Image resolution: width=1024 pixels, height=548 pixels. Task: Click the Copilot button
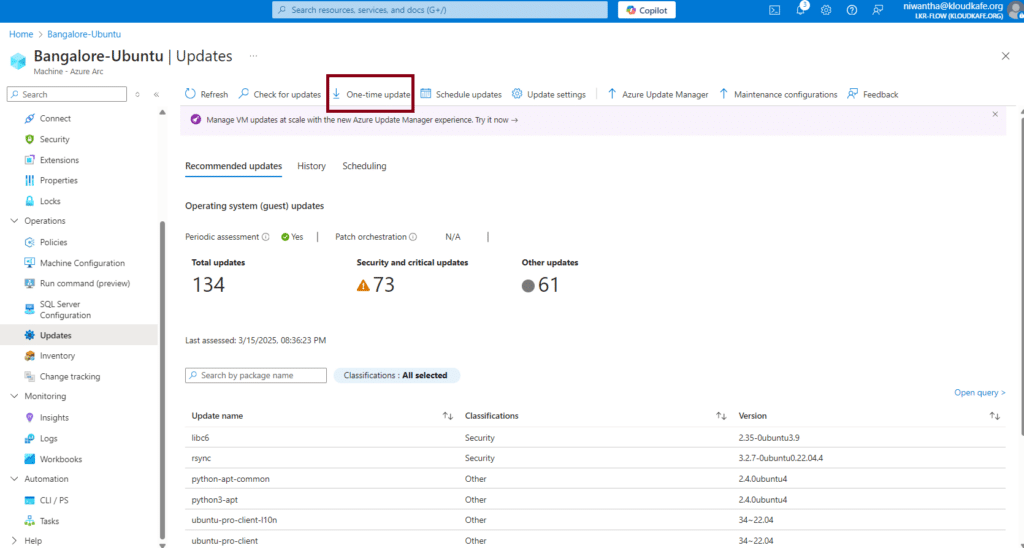pyautogui.click(x=646, y=10)
